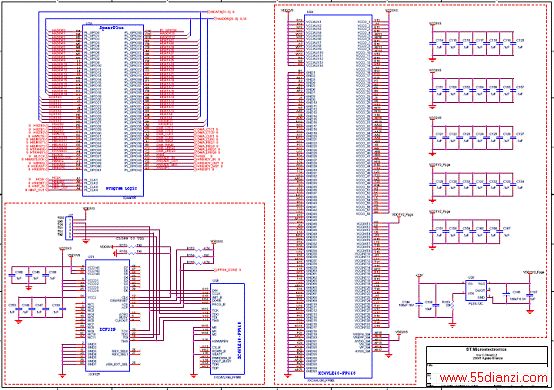Click the second row of decoupling capacitors
This screenshot has height=390, width=554.
(x=476, y=90)
